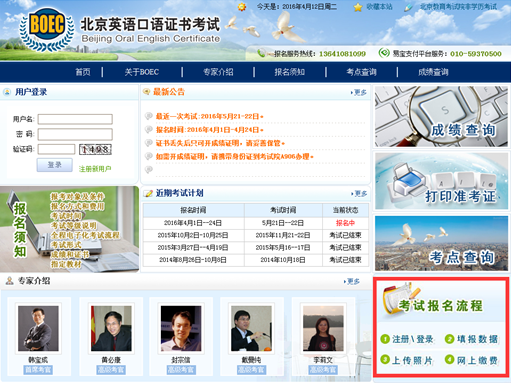This screenshot has height=383, width=511.
Task: Open 首页 in navigation bar
Action: click(83, 72)
